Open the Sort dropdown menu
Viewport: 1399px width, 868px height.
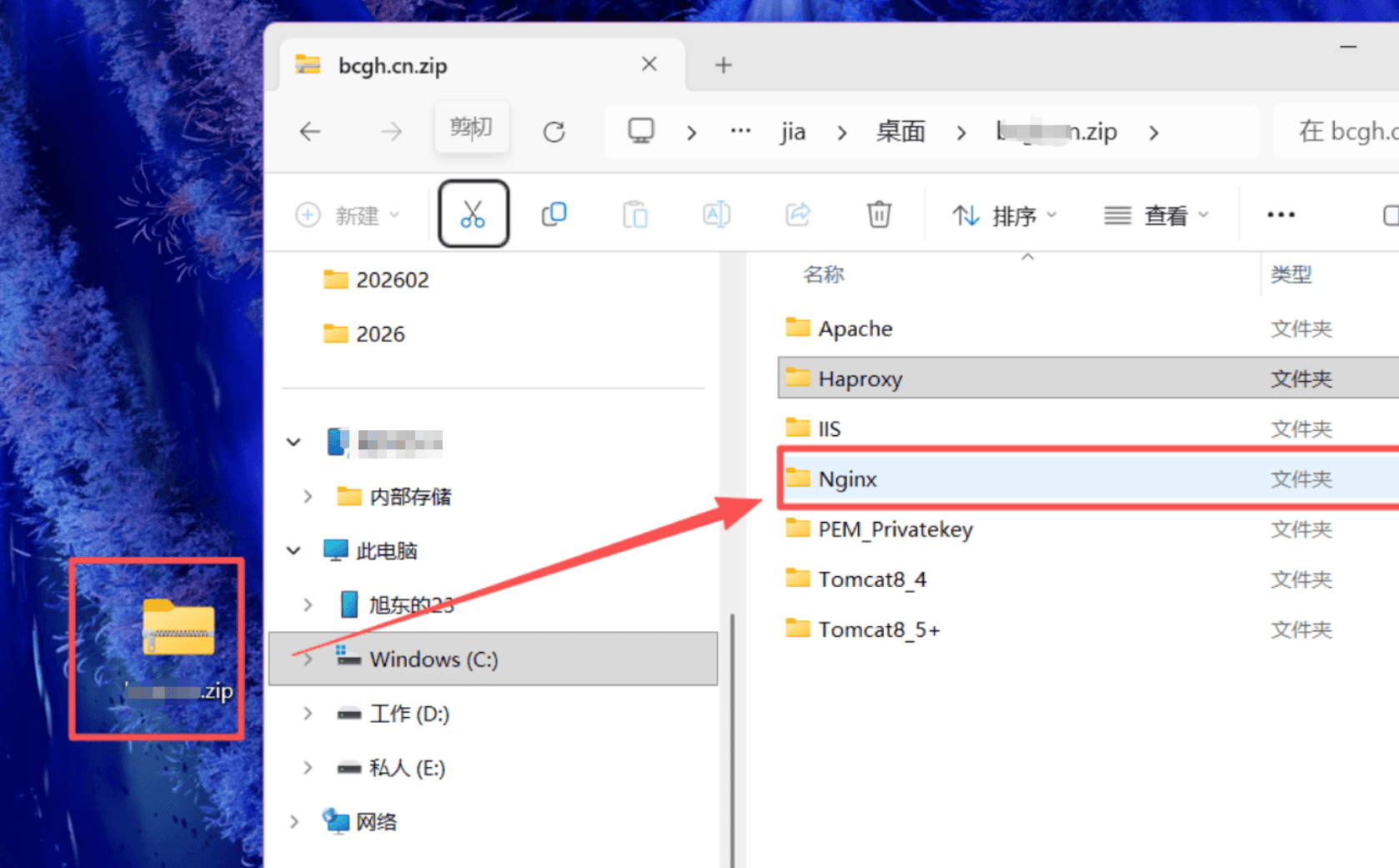[x=1004, y=216]
